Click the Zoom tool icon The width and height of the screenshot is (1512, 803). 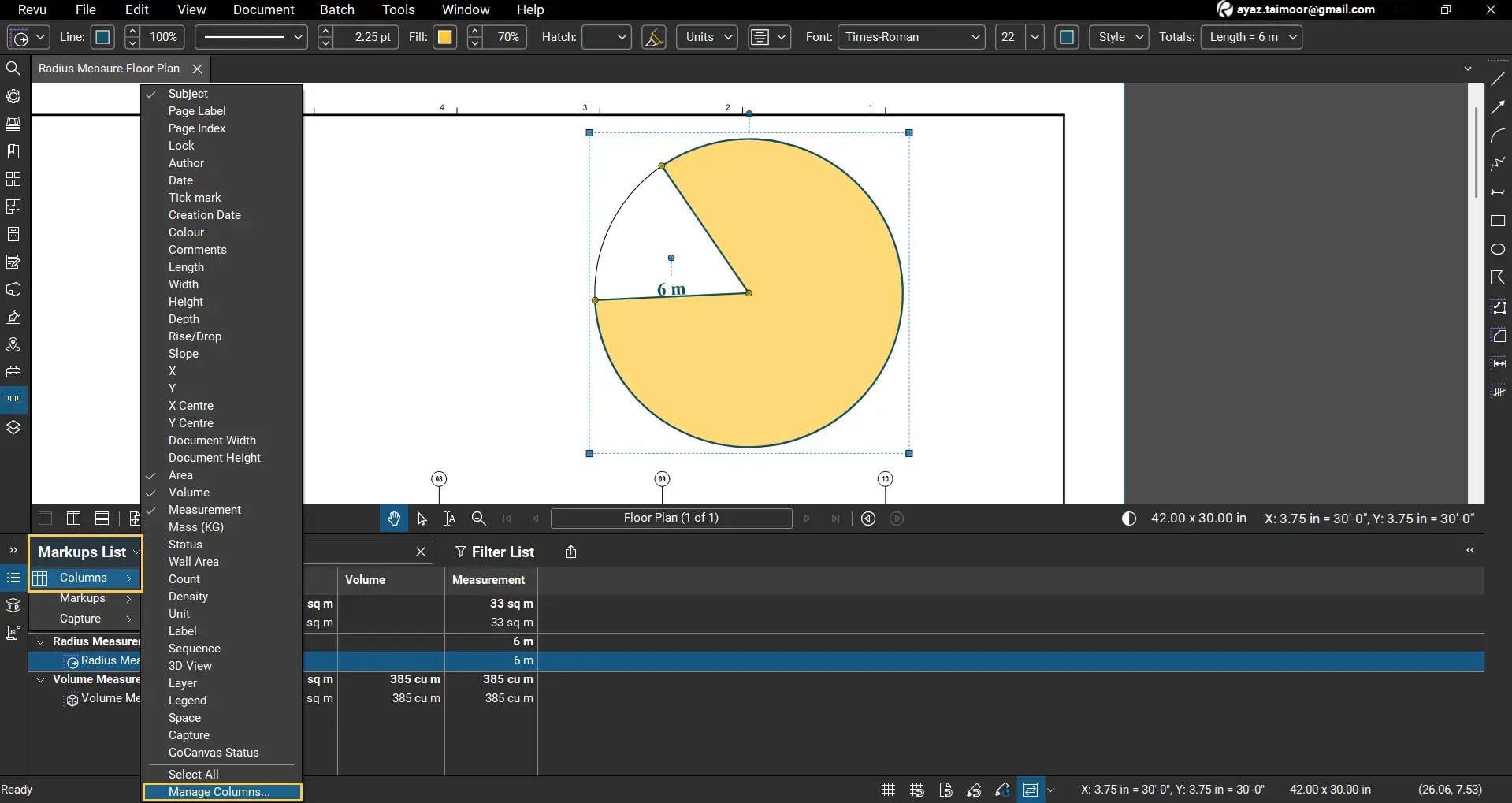pyautogui.click(x=478, y=519)
